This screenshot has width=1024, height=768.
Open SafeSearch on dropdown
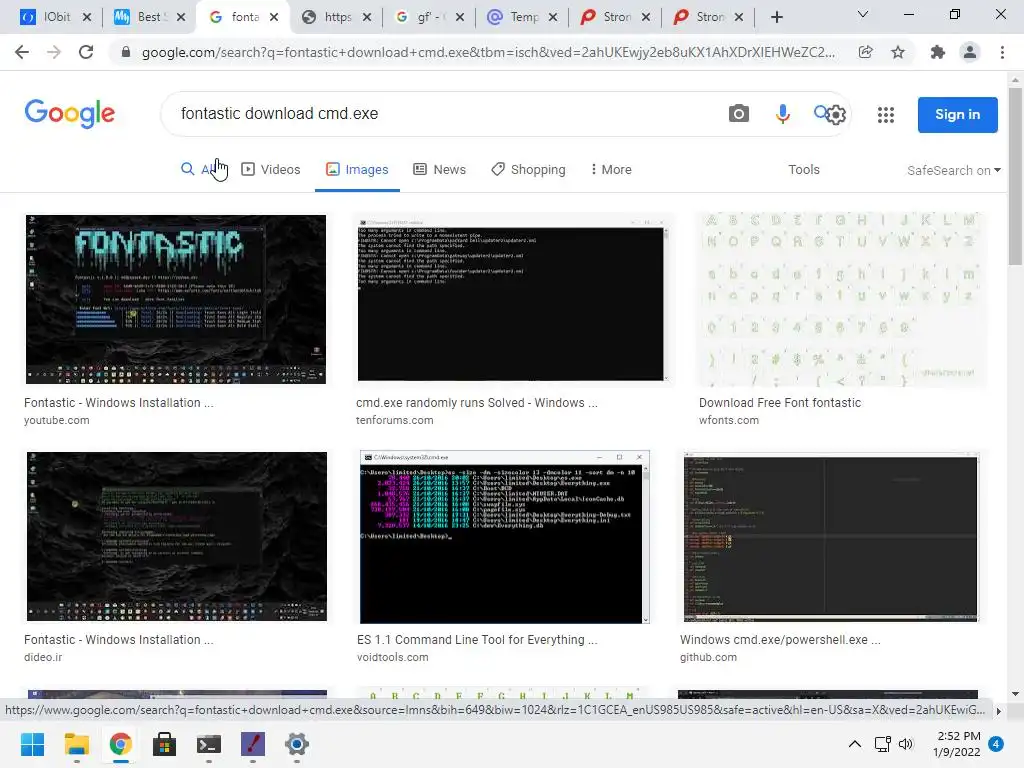click(x=953, y=170)
